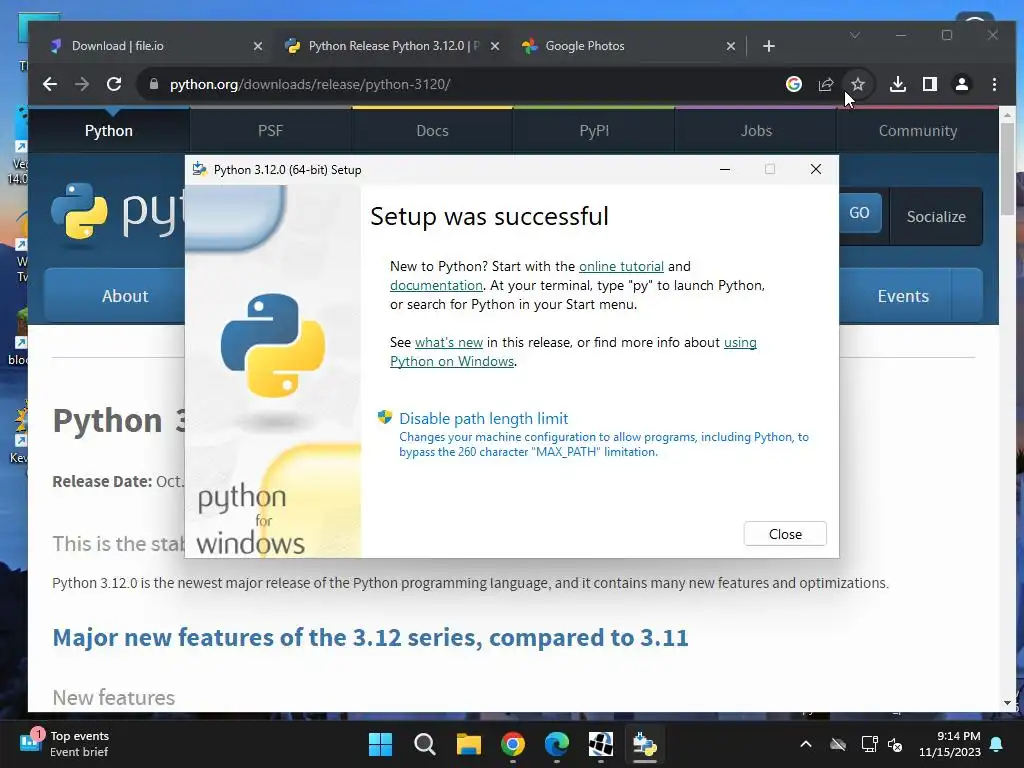Close the Python Release tab

tap(495, 46)
